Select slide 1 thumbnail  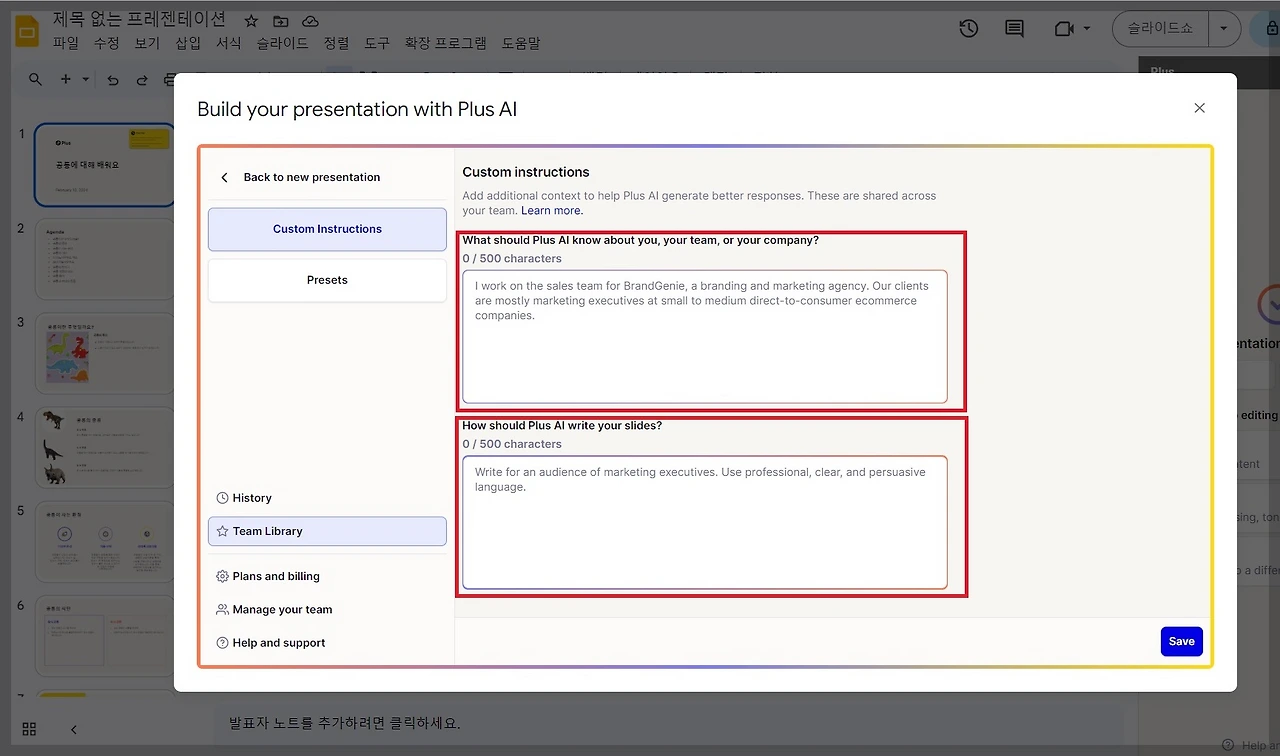point(104,165)
